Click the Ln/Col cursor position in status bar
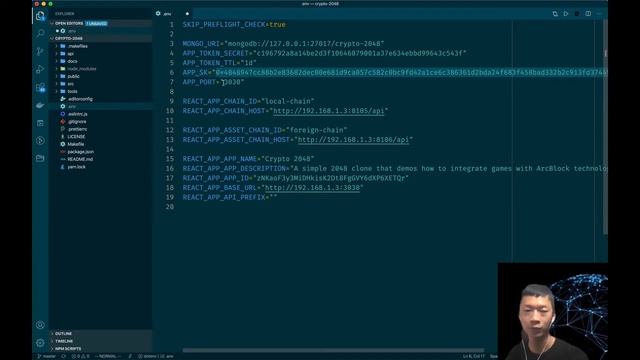Image resolution: width=640 pixels, height=360 pixels. [x=473, y=356]
